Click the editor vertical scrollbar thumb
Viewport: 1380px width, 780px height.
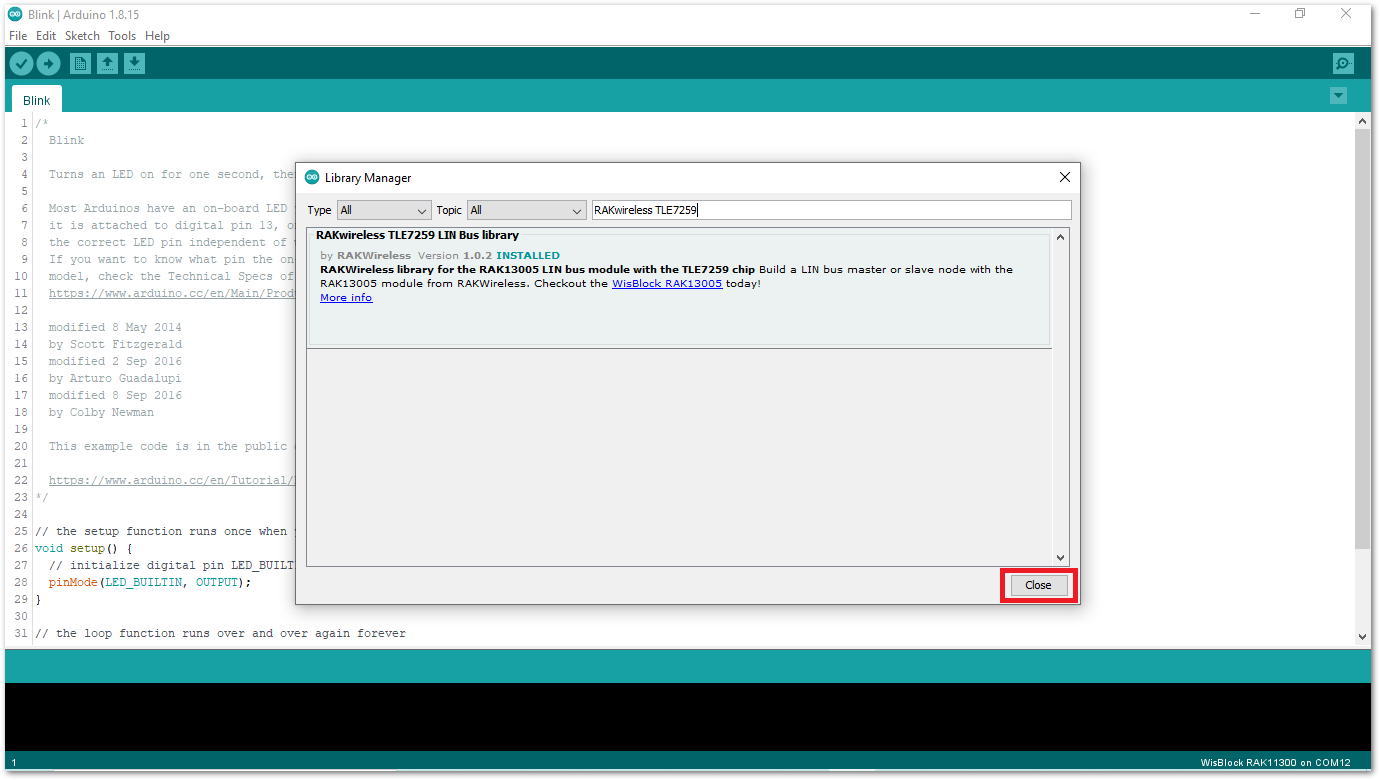point(1362,338)
